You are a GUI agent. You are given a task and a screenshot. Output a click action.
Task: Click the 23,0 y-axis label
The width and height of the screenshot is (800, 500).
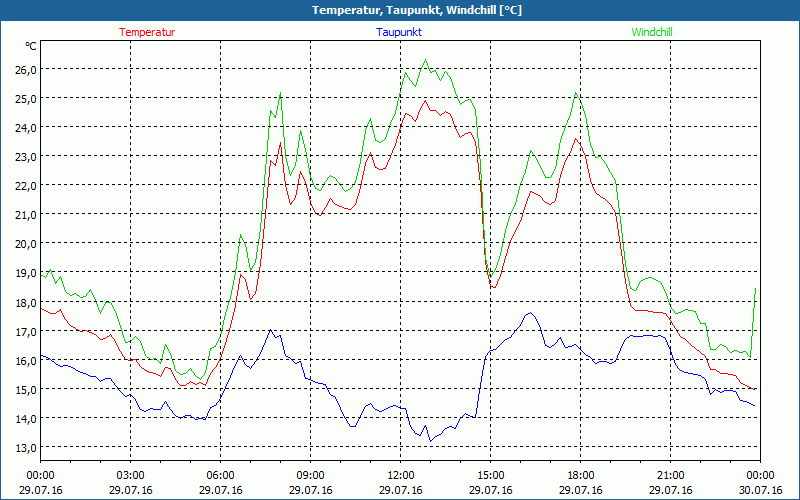click(26, 157)
